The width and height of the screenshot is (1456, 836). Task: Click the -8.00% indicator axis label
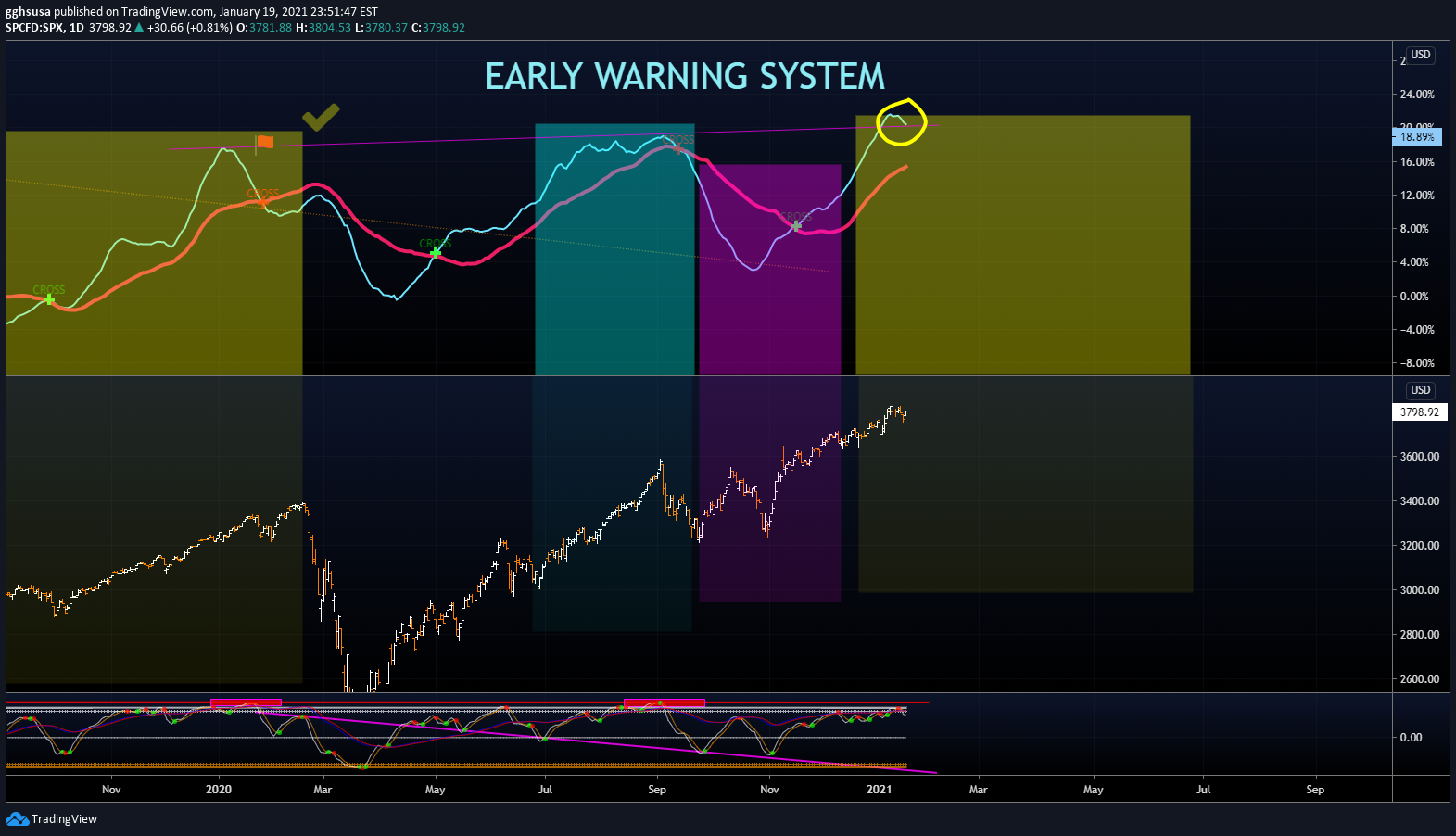pos(1417,363)
